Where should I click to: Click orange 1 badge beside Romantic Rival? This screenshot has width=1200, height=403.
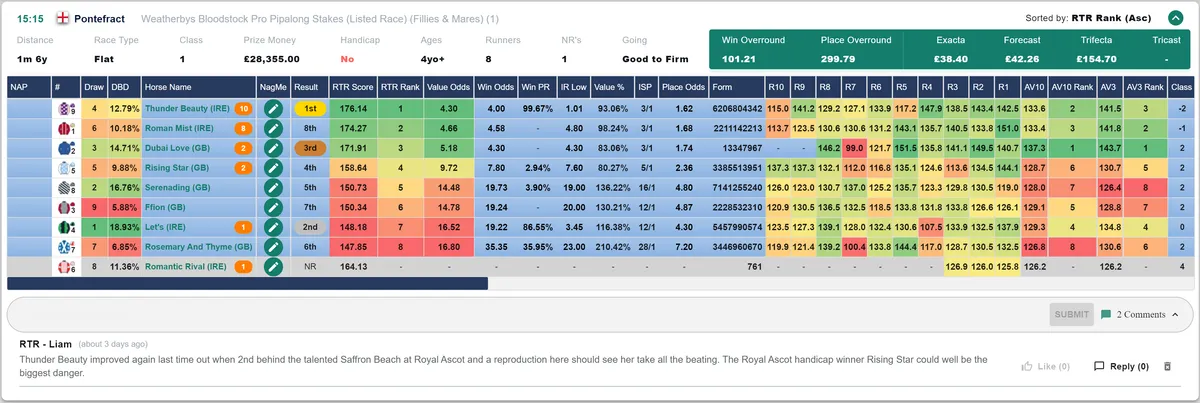[x=243, y=268]
